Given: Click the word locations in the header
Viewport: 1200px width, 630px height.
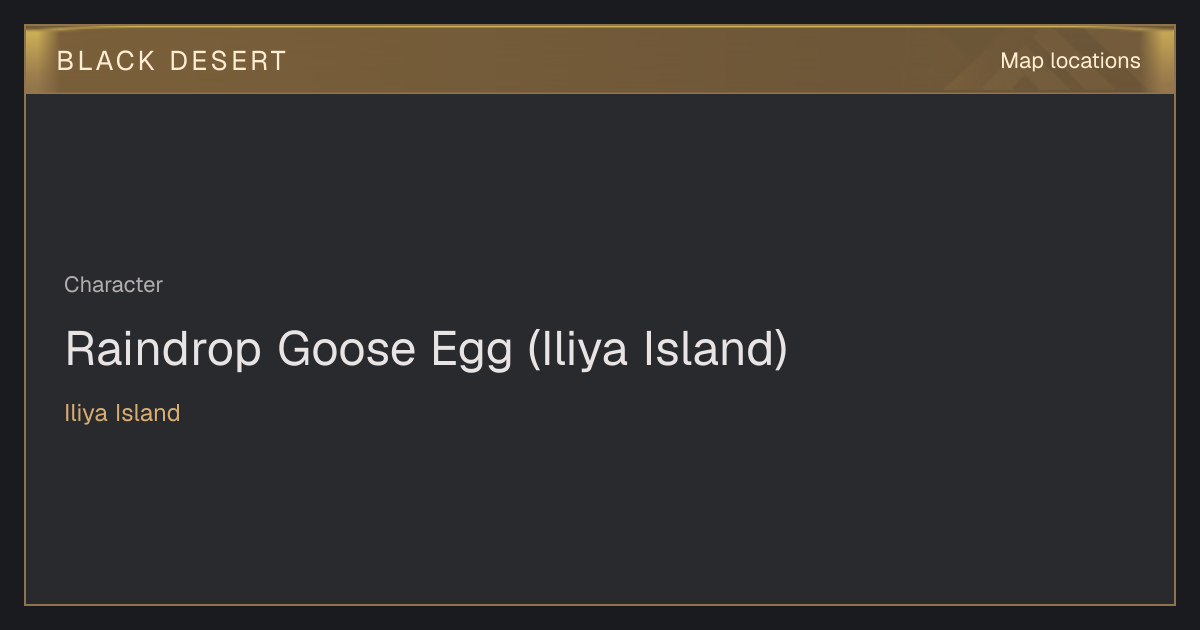Looking at the screenshot, I should coord(1095,61).
